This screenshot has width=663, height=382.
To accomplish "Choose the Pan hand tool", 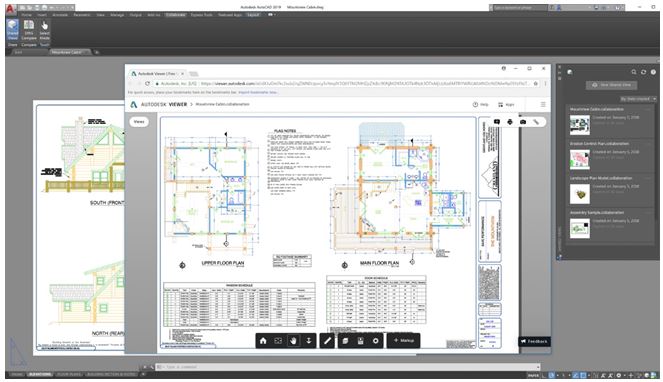I will click(x=293, y=341).
